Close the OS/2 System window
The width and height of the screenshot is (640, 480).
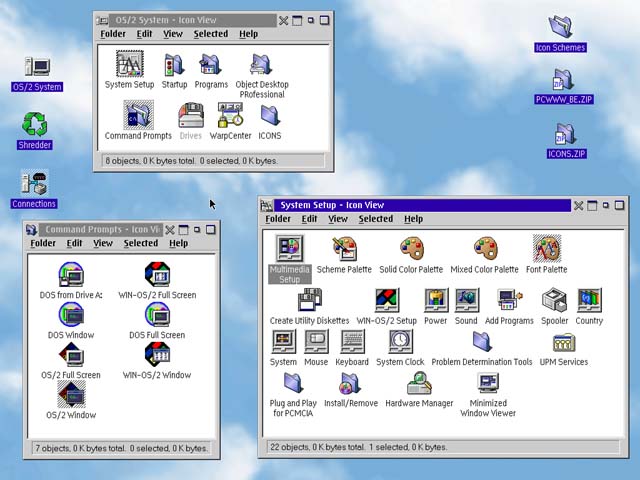click(284, 20)
